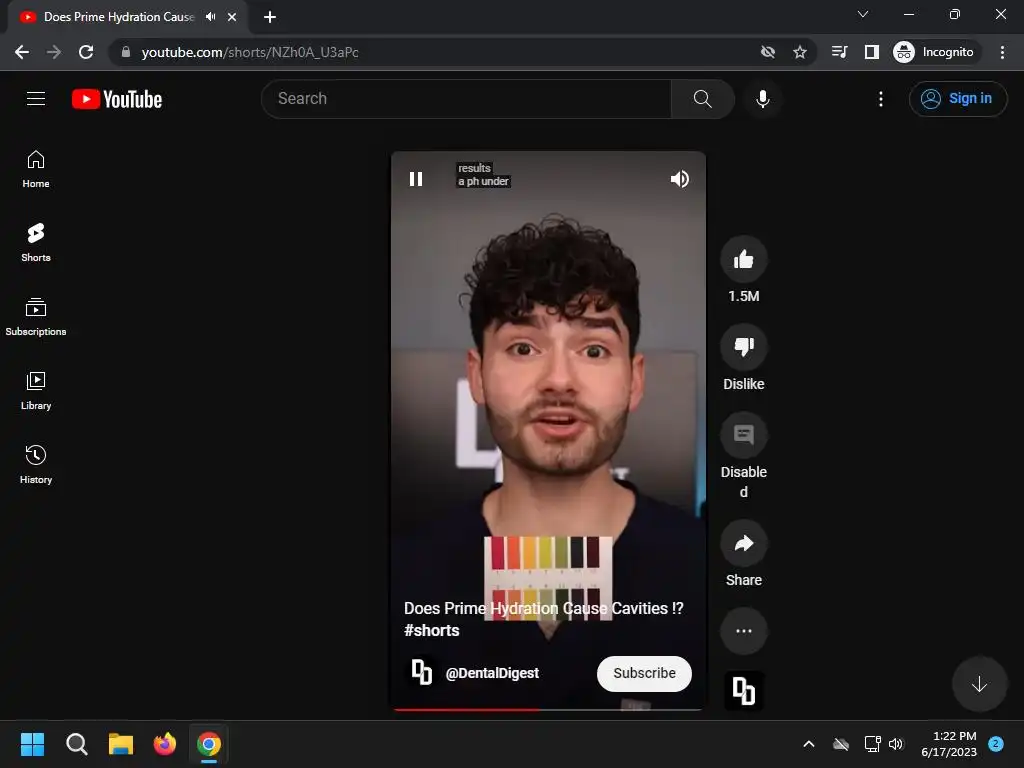Screen dimensions: 1024x768
Task: Open Chrome's three-dot menu
Action: coord(1002,52)
